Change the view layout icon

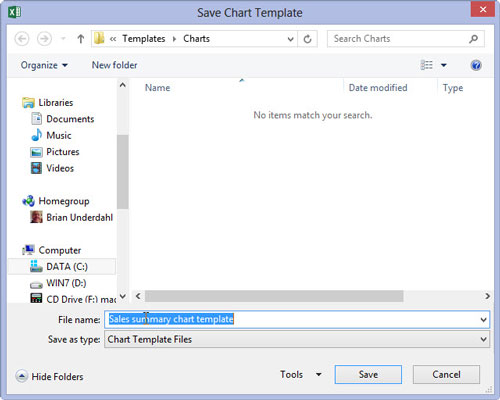coord(427,65)
